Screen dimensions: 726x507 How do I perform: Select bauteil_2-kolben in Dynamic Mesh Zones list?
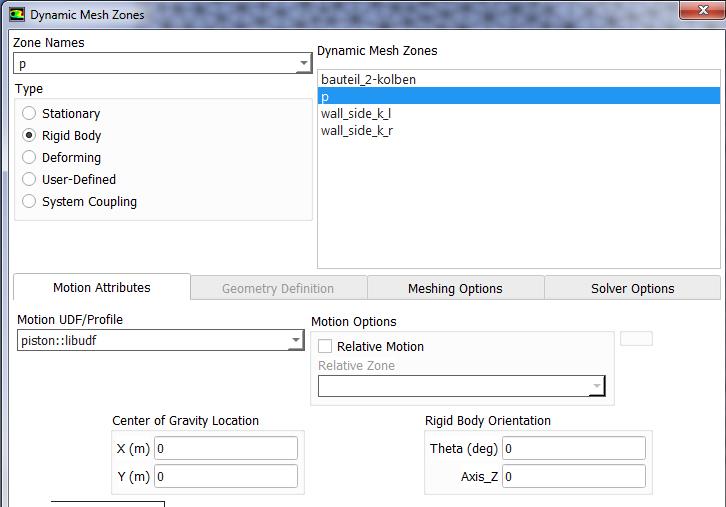coord(519,79)
